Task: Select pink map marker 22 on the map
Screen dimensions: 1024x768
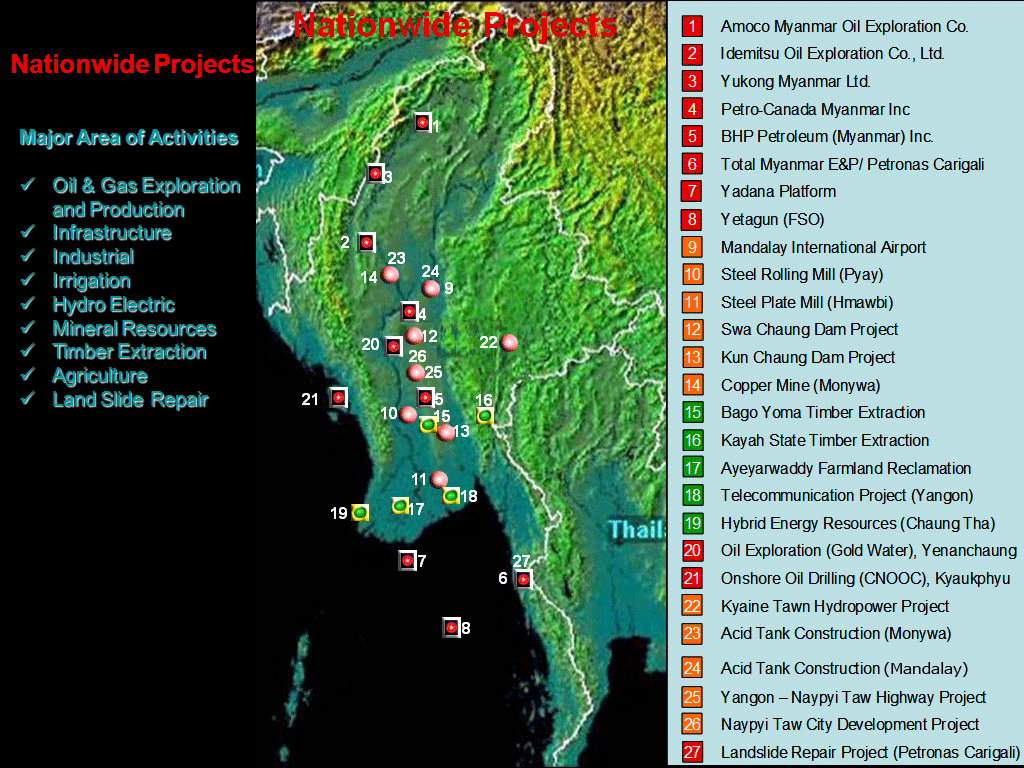Action: [510, 342]
